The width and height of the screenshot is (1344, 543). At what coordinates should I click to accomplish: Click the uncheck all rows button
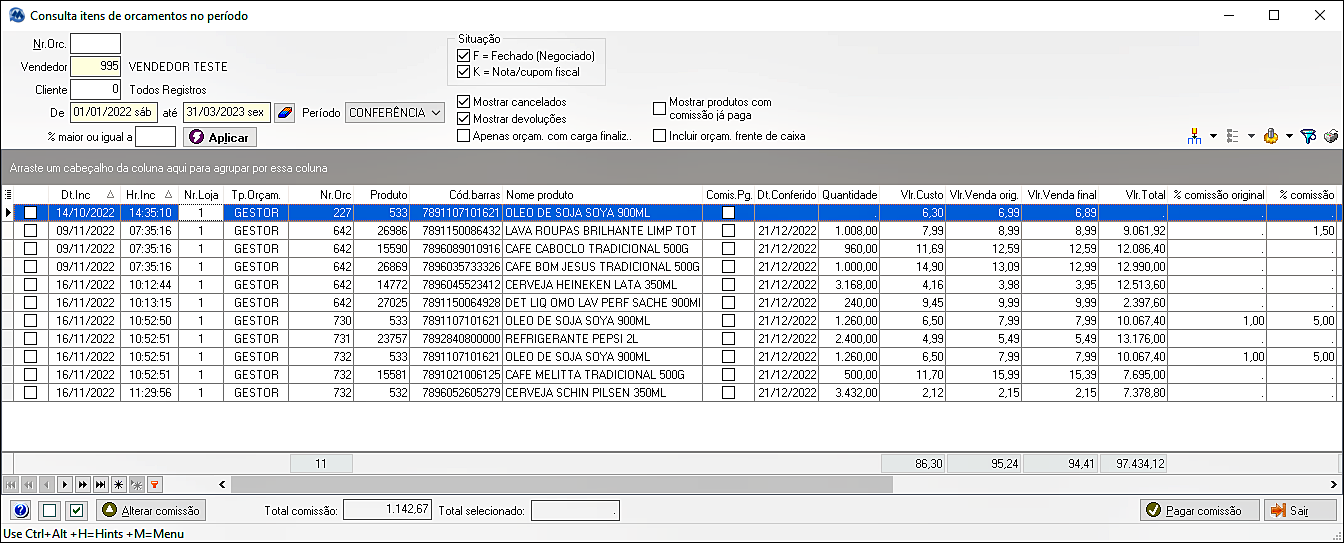49,510
